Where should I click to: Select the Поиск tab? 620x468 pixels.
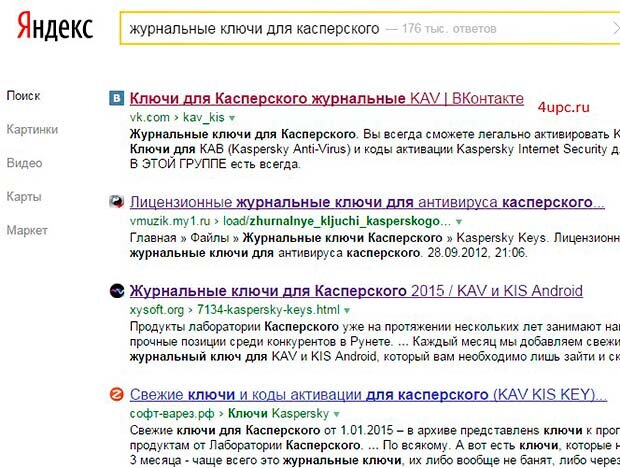[23, 96]
